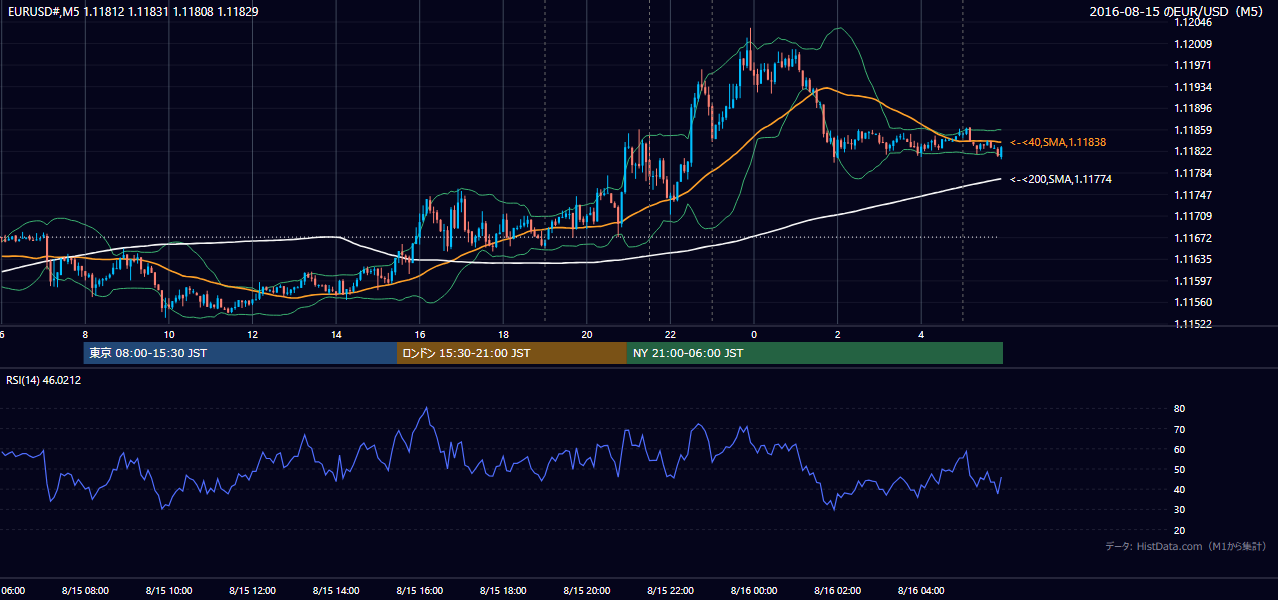Screen dimensions: 1278x600
Task: Click price level 1.11971 on the axis
Action: 1194,65
